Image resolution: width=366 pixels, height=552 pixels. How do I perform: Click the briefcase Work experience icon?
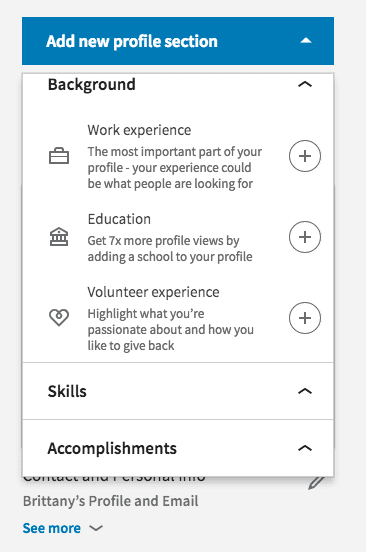coord(59,156)
